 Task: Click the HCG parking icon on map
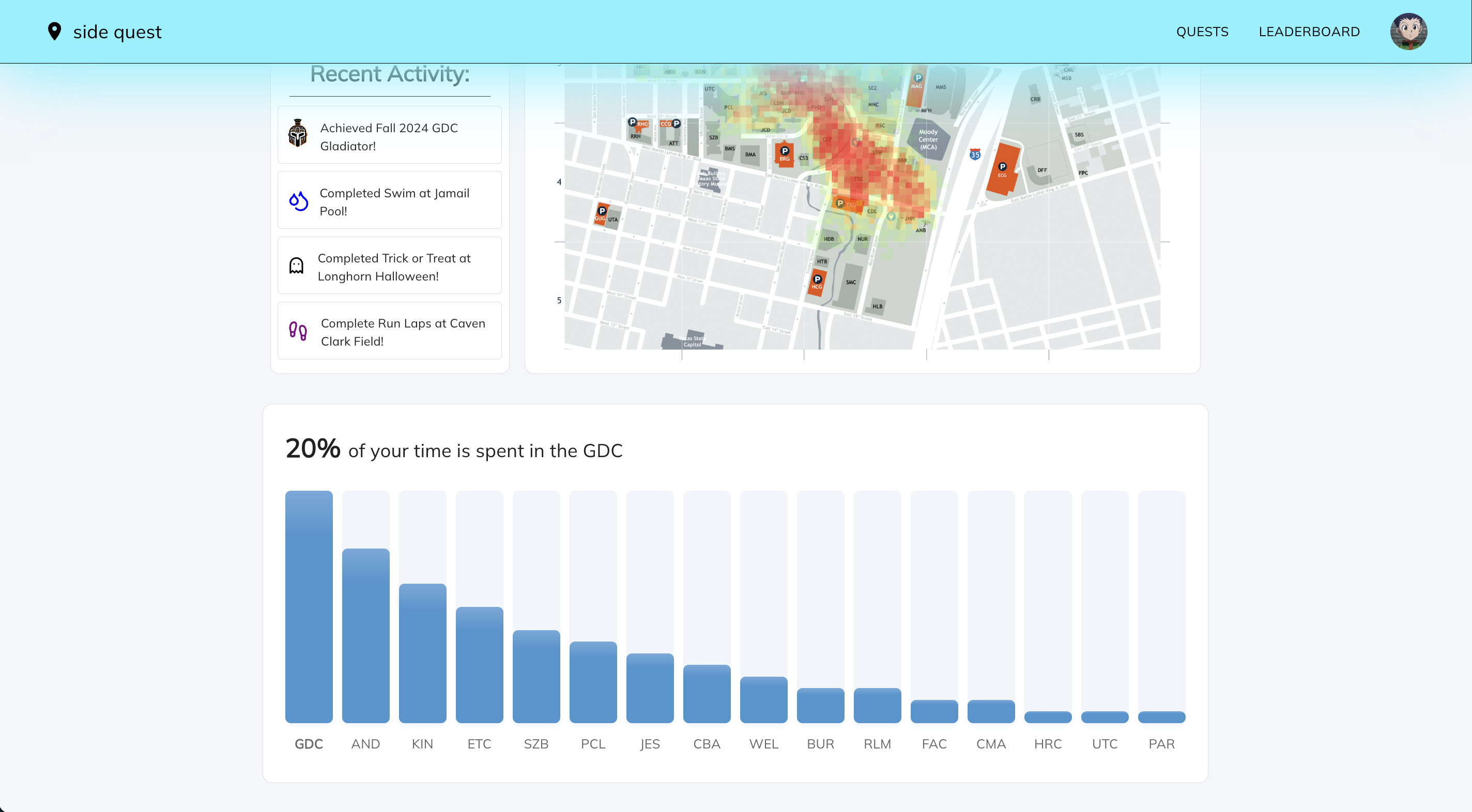(x=817, y=280)
